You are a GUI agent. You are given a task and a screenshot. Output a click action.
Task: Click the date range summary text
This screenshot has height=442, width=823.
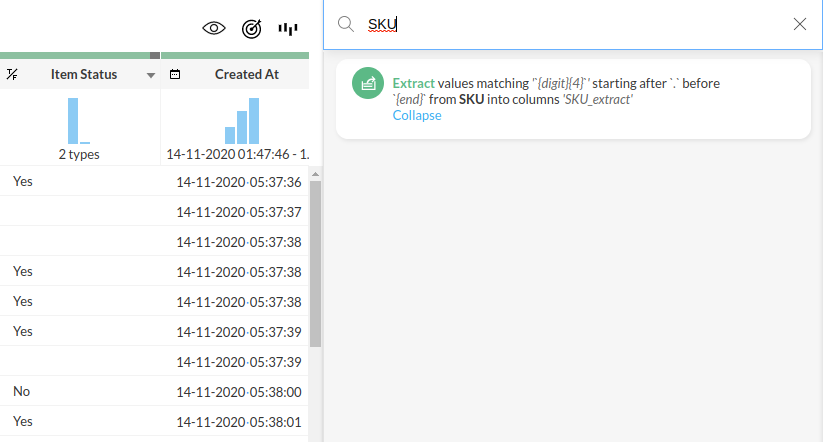click(238, 154)
